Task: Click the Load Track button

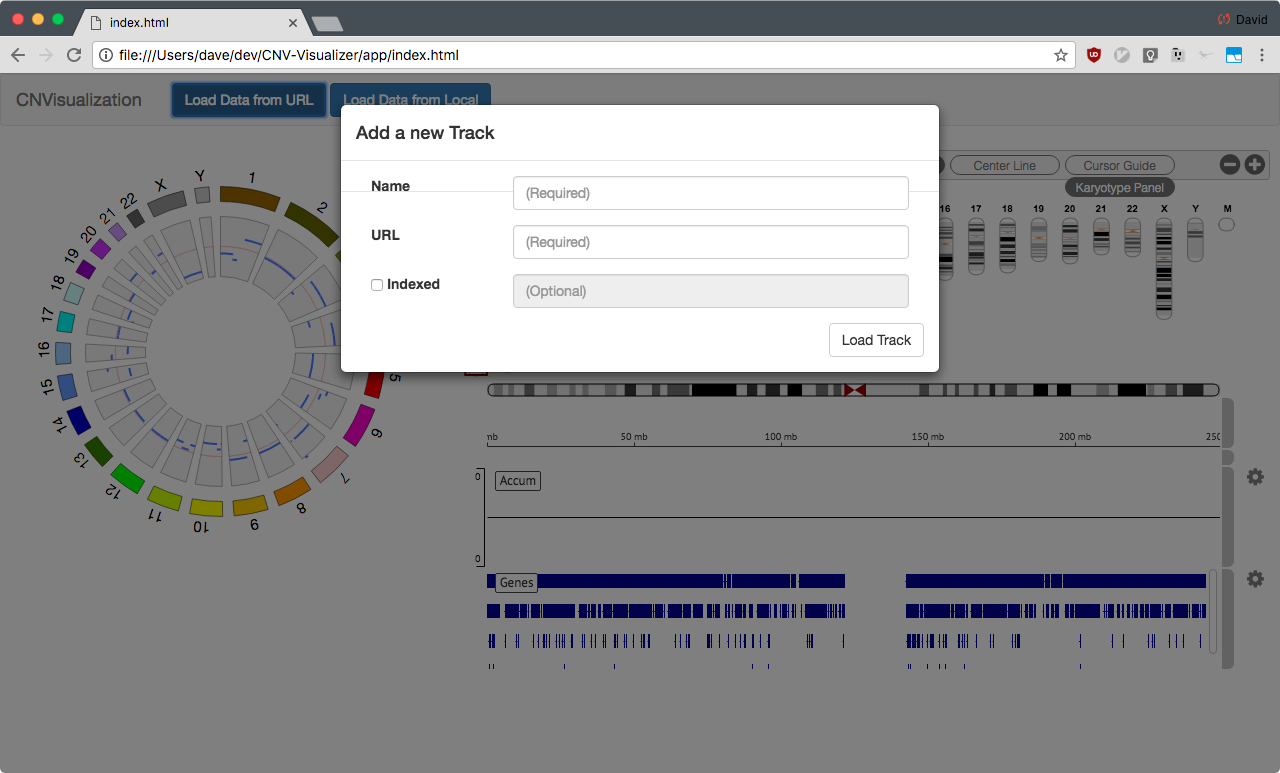Action: click(x=876, y=340)
